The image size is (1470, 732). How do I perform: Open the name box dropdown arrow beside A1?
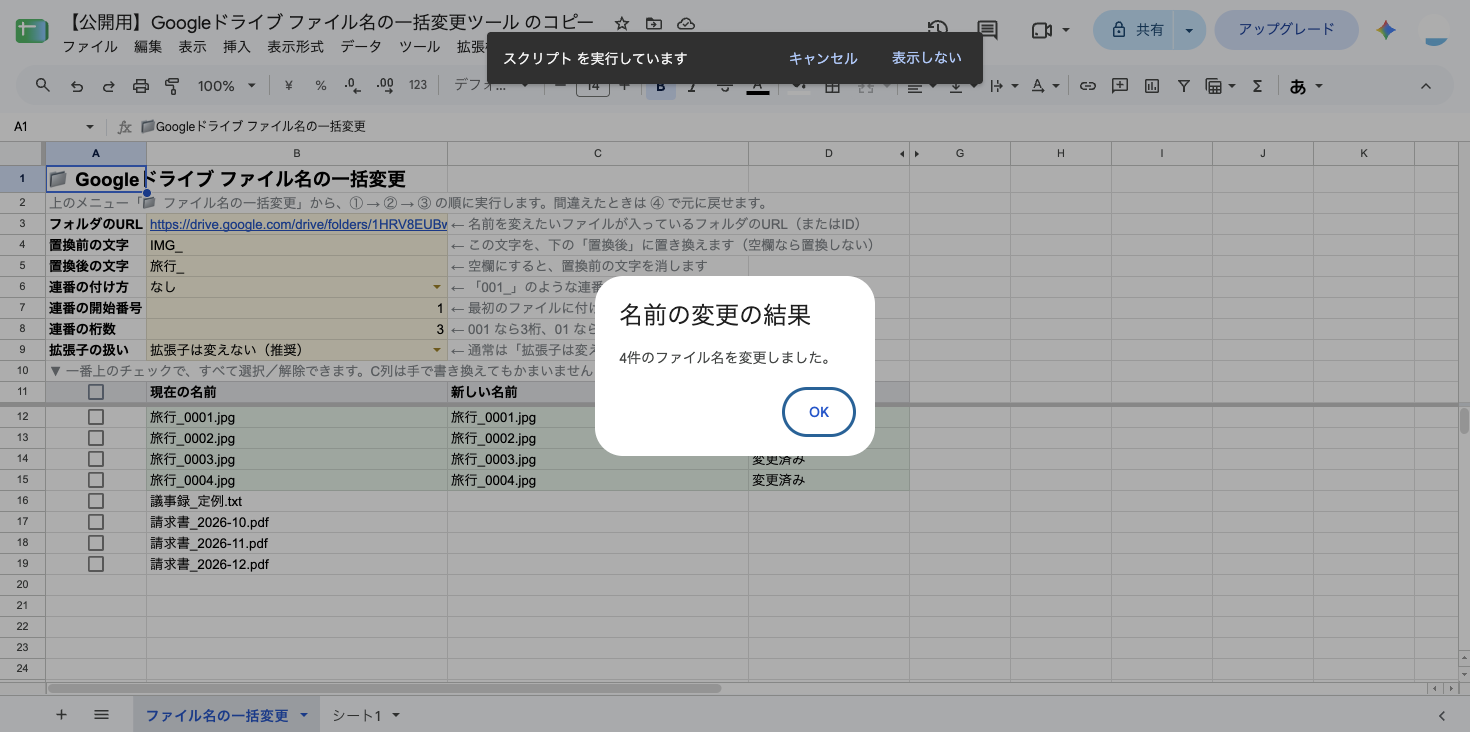click(90, 127)
